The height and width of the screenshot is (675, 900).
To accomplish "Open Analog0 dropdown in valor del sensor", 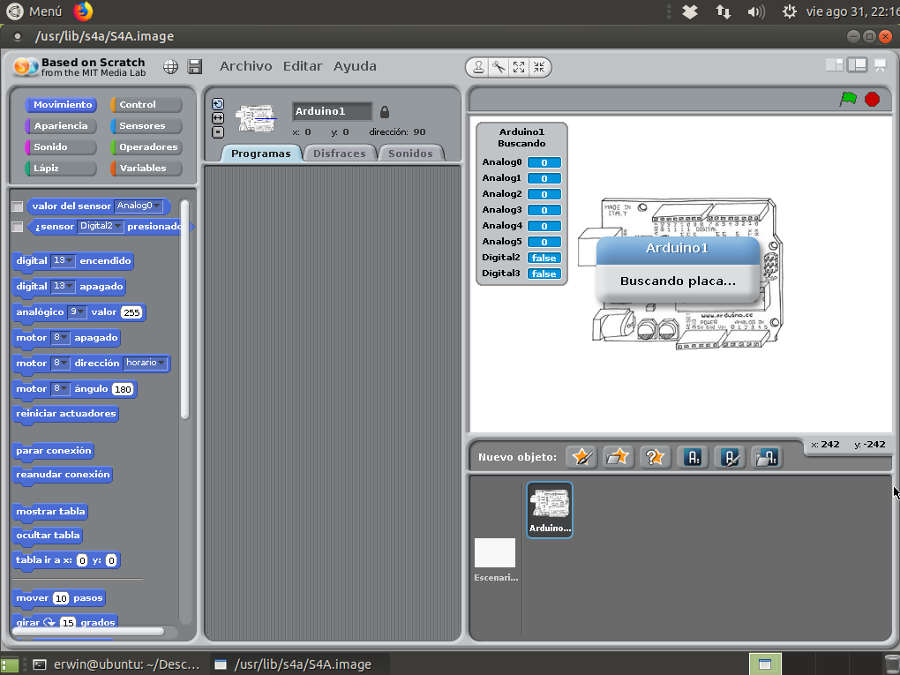I will [x=139, y=205].
